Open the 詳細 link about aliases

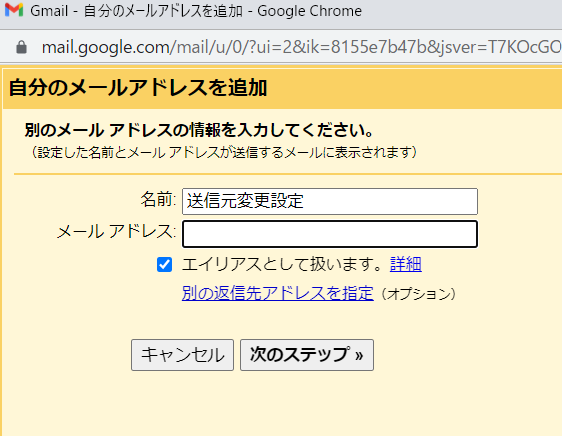coord(405,264)
